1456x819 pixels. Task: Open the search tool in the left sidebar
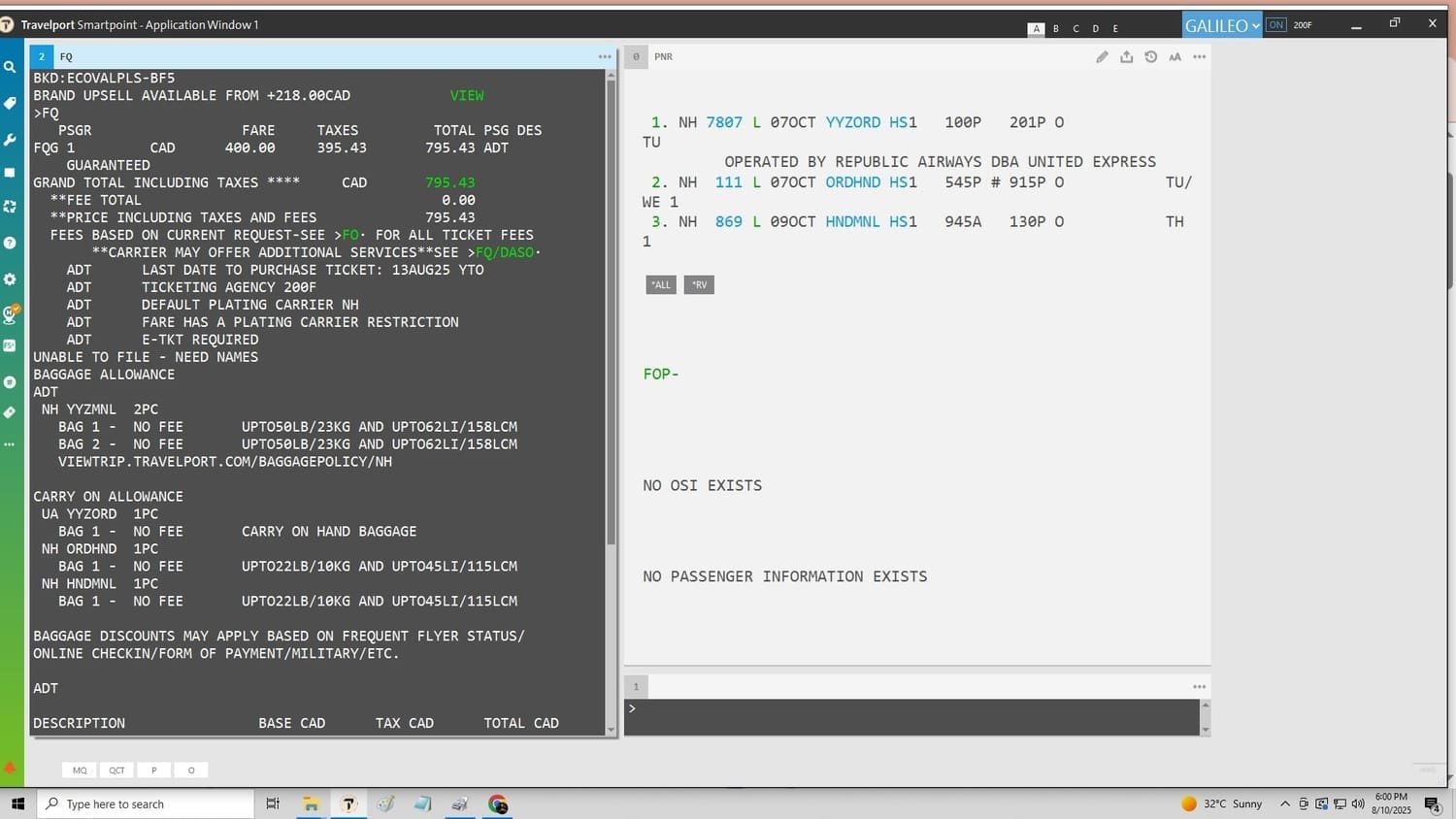(x=10, y=67)
